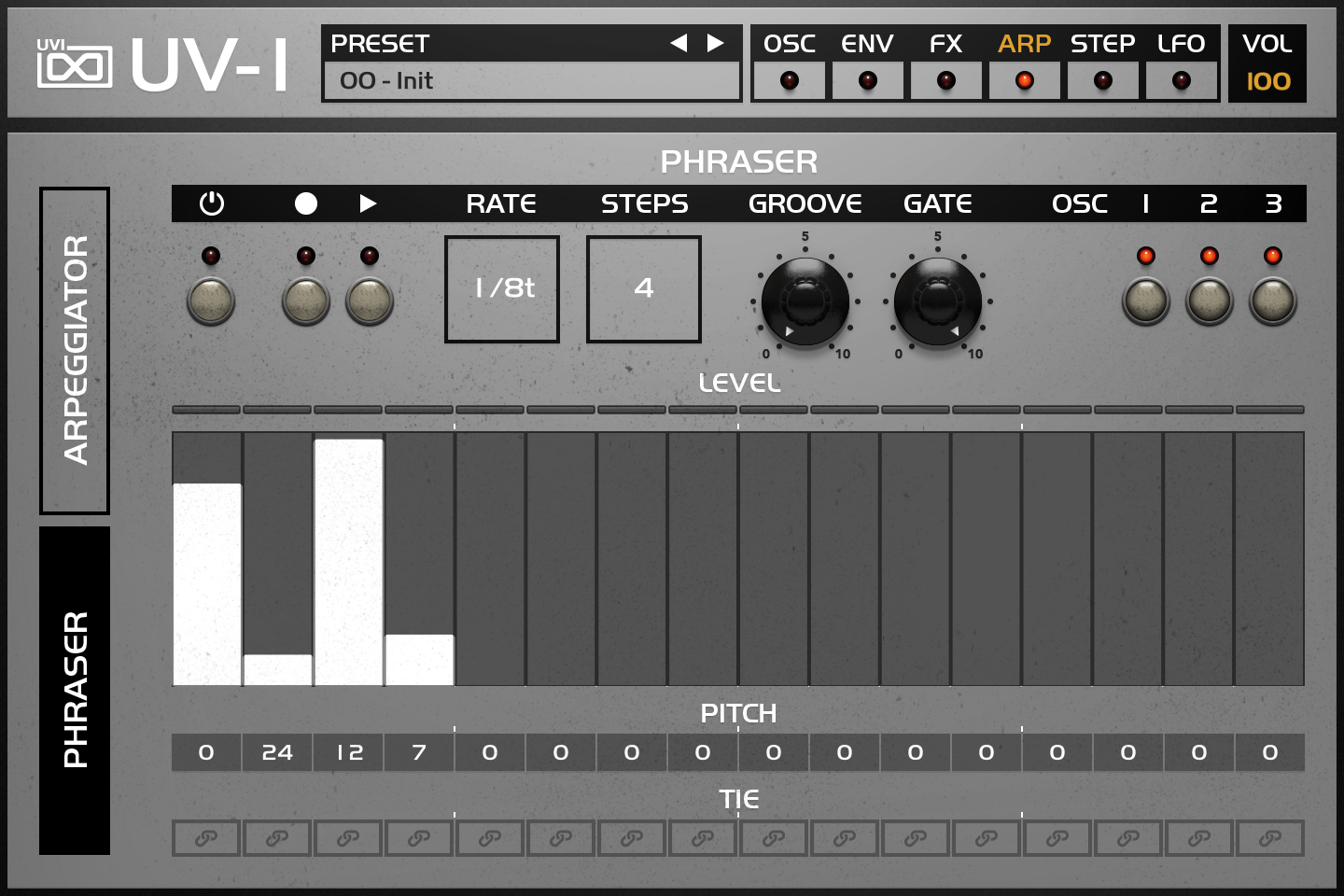Toggle tie link icon for step 4

pos(420,838)
